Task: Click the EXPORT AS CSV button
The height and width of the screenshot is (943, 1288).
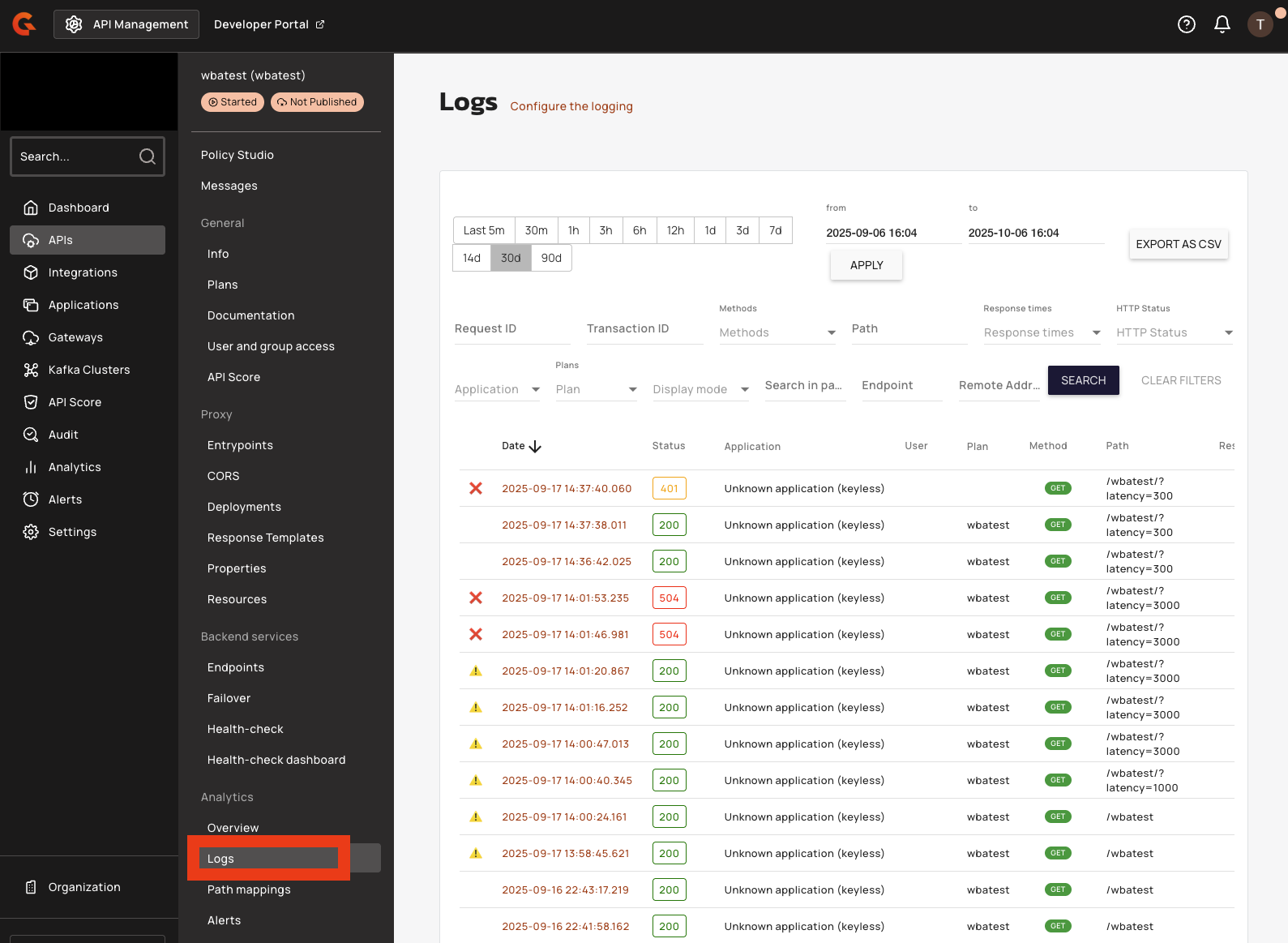Action: (1178, 244)
